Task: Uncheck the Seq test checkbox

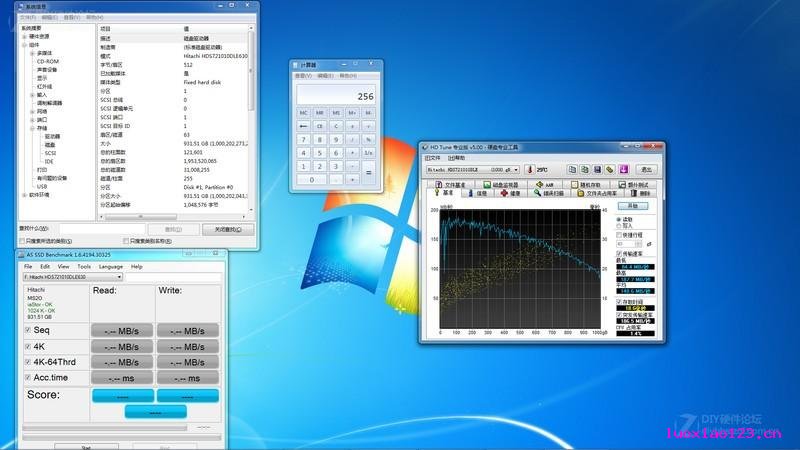Action: [28, 330]
